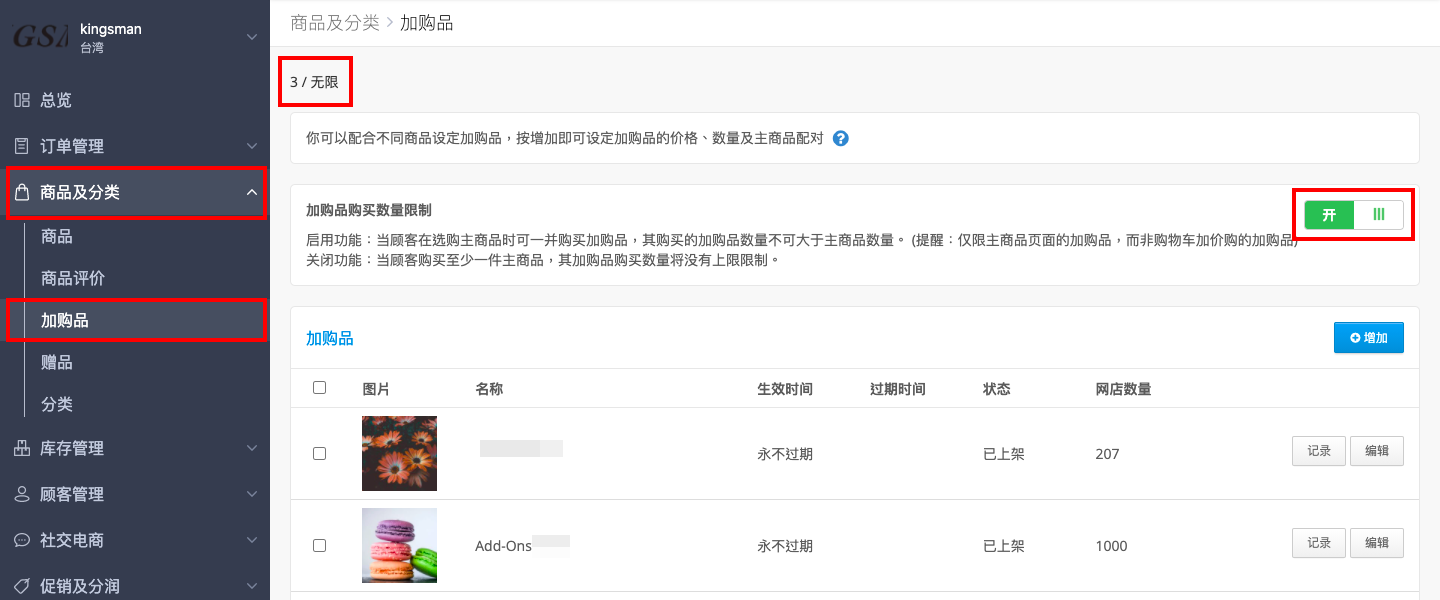Click the blue help question mark icon
The width and height of the screenshot is (1440, 600).
[x=841, y=139]
